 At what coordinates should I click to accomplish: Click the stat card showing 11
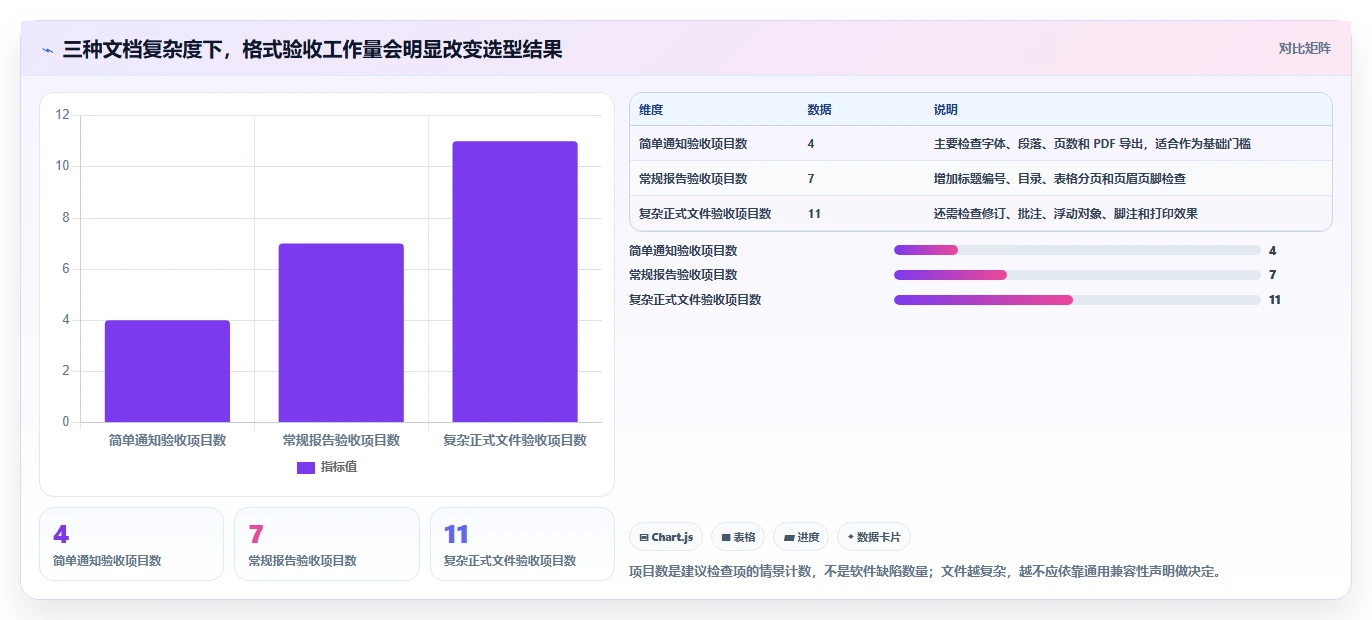pyautogui.click(x=522, y=544)
